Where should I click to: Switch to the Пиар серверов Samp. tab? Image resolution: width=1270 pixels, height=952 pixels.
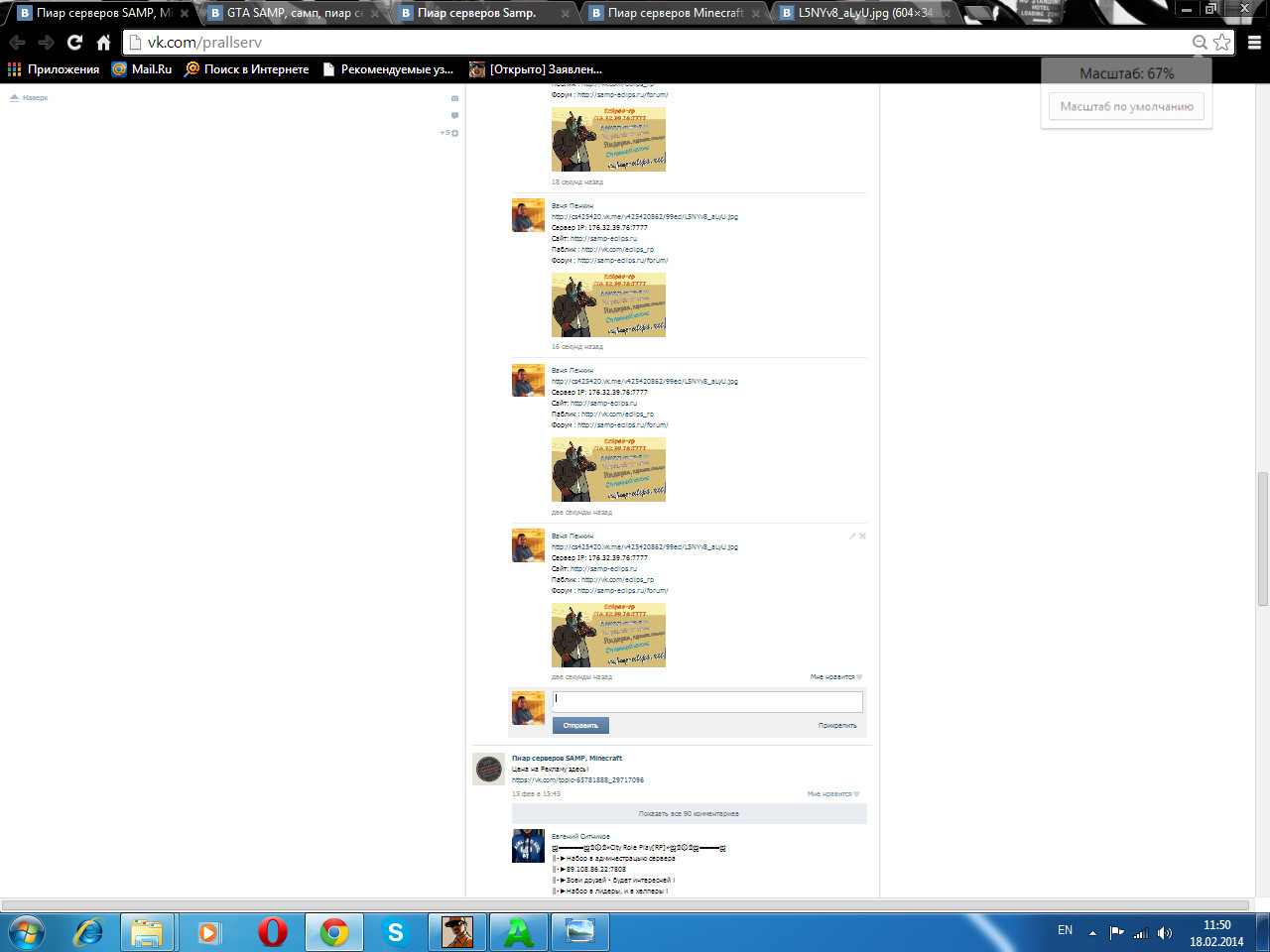point(481,13)
